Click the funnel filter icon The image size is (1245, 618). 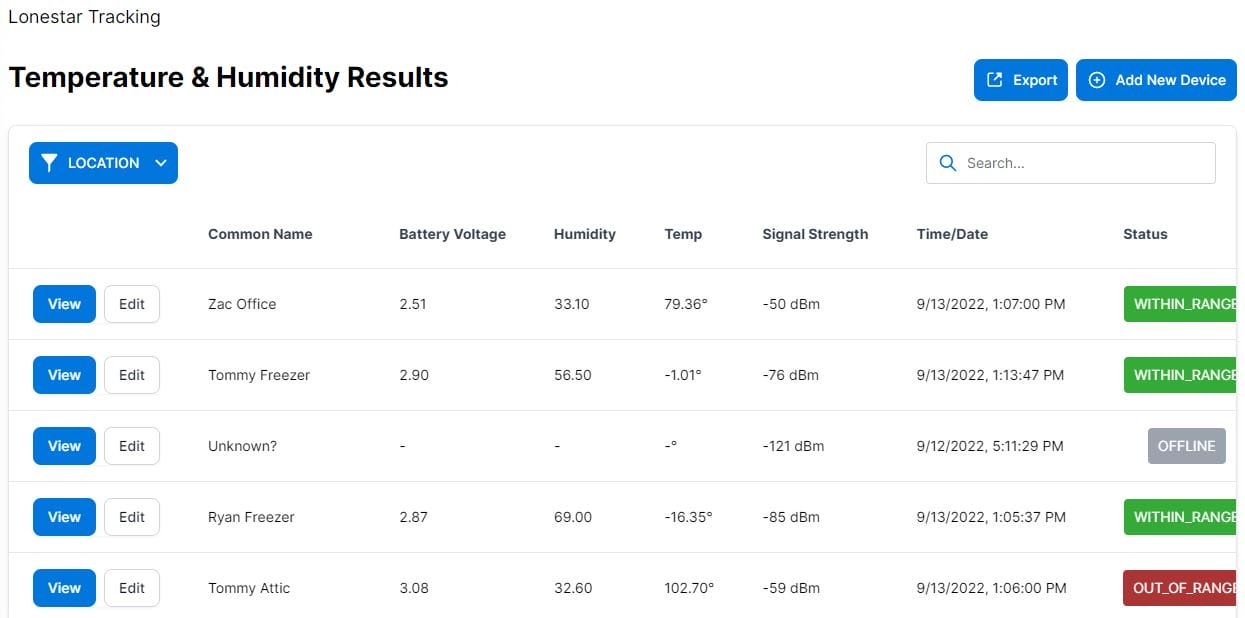[x=49, y=163]
